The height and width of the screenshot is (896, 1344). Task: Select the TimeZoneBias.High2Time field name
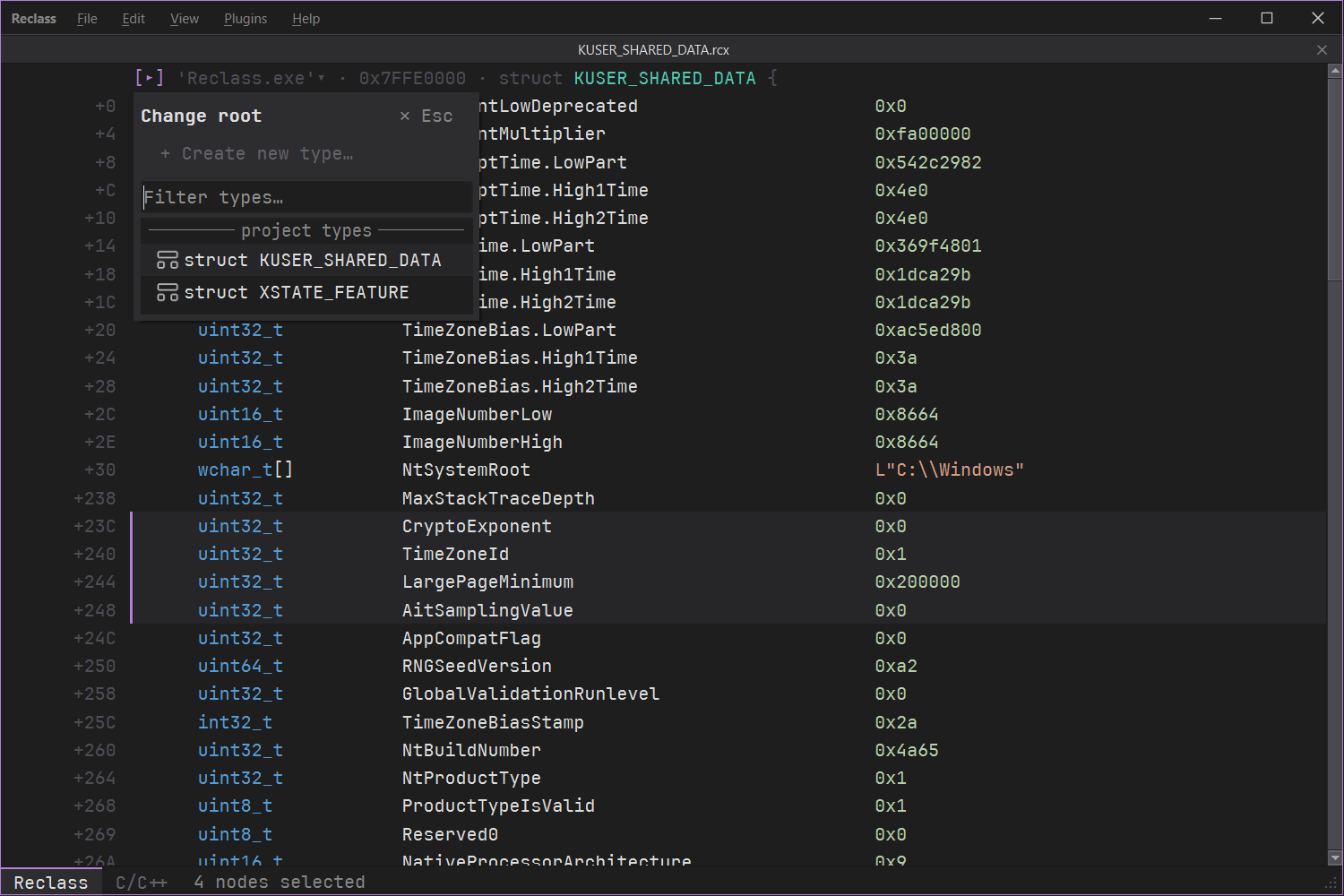(520, 386)
